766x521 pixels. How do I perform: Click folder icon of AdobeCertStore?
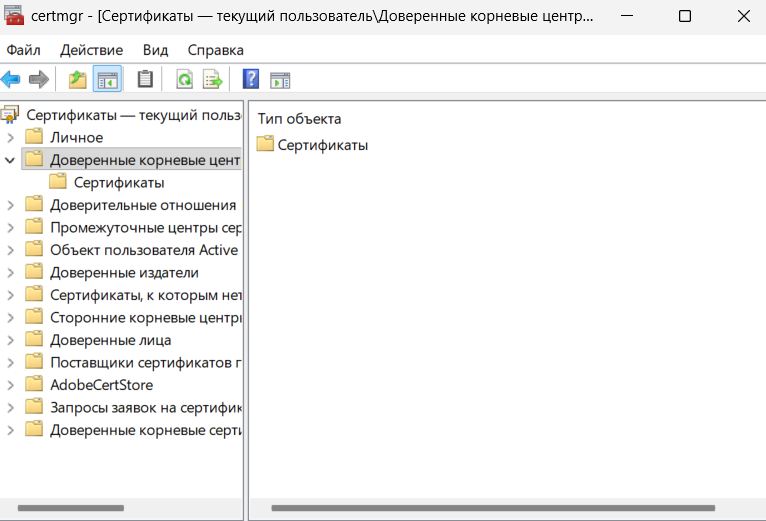tap(34, 384)
